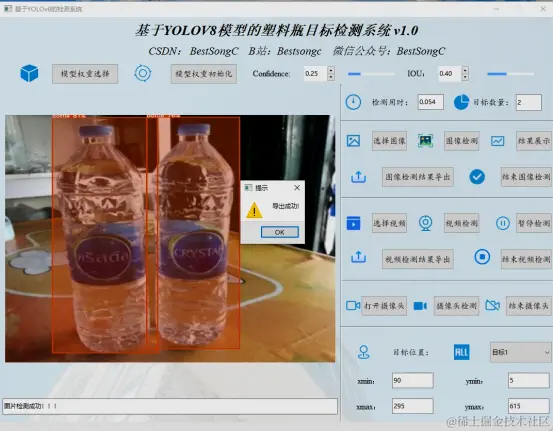Click the 目标数量 field showing 2

click(529, 102)
